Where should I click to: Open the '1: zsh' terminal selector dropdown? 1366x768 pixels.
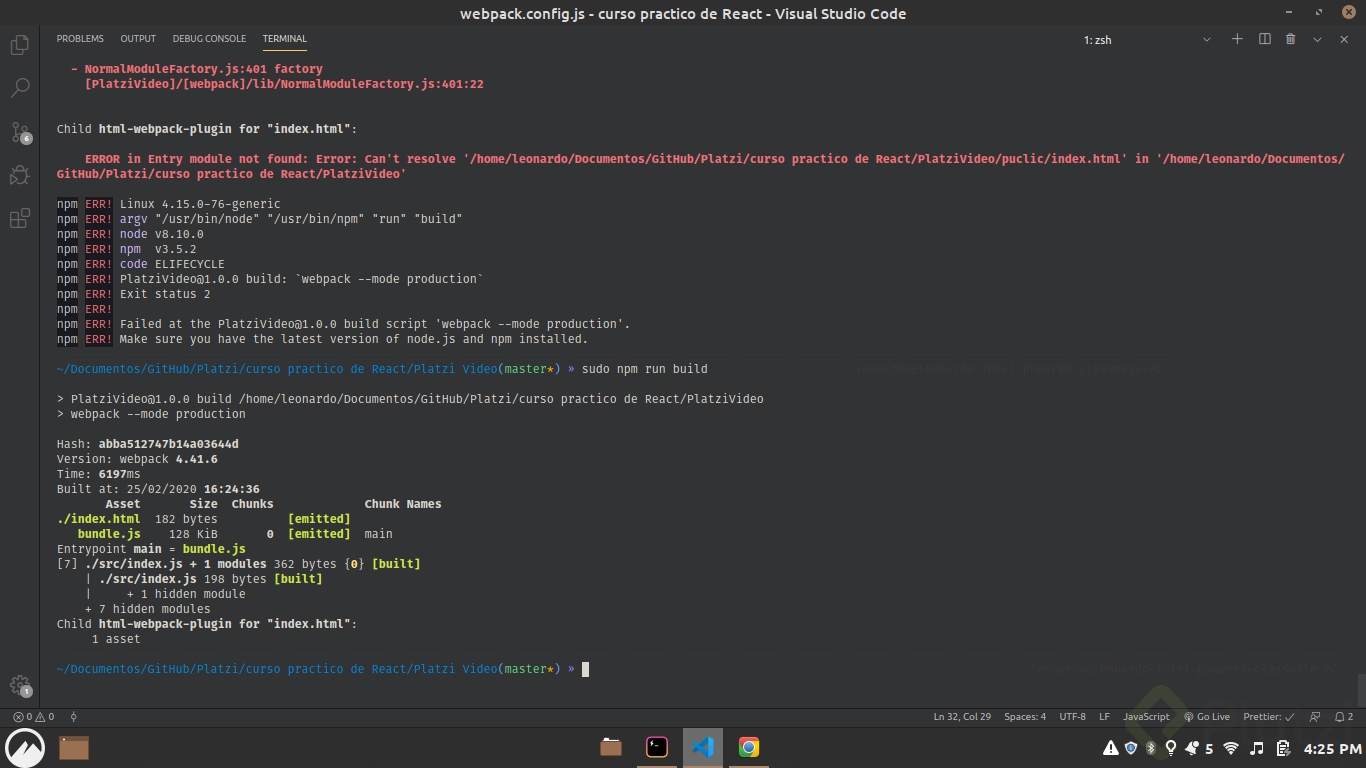(1147, 40)
